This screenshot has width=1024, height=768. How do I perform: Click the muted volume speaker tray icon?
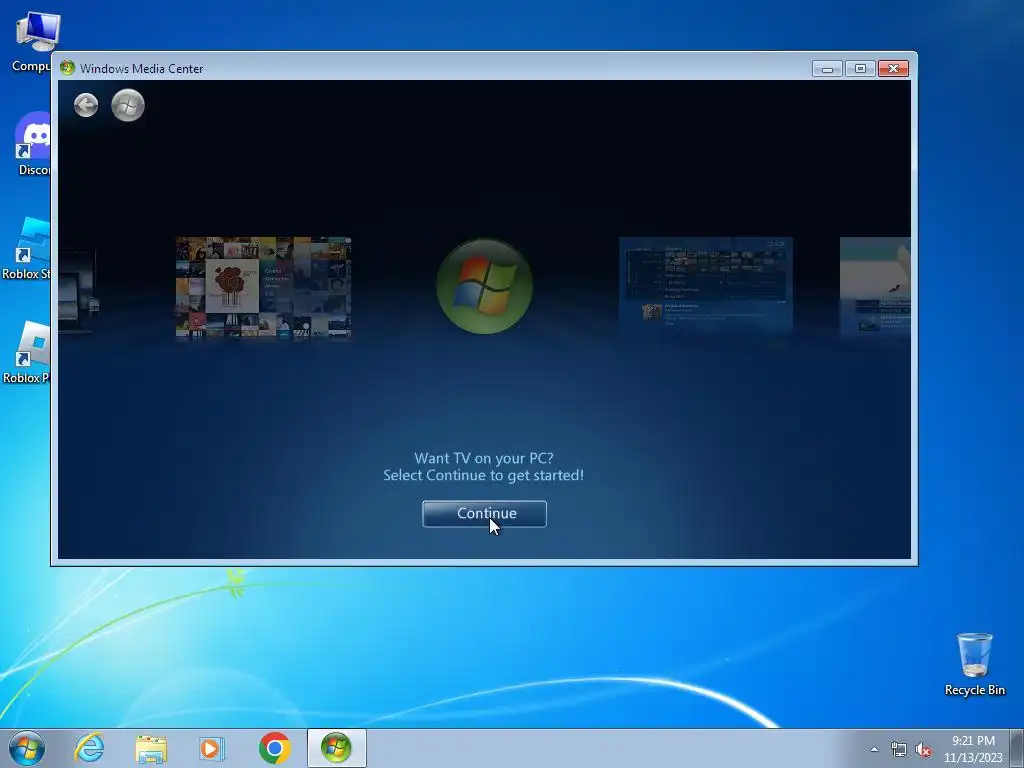click(923, 750)
